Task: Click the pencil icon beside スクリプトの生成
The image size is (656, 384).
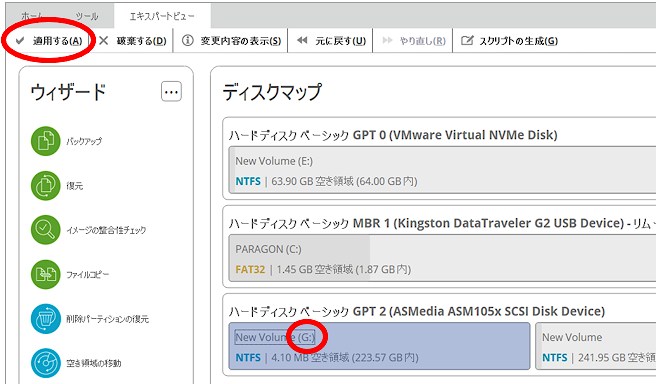Action: click(467, 40)
